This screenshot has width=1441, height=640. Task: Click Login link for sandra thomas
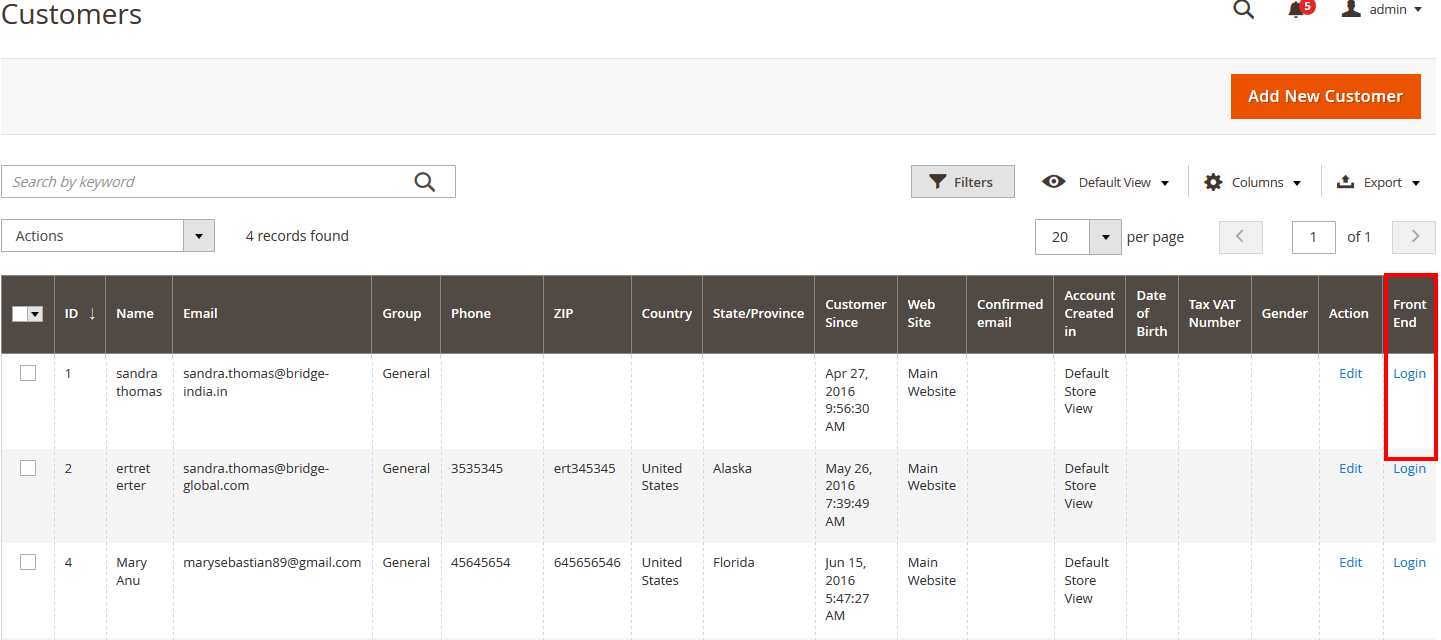coord(1409,373)
